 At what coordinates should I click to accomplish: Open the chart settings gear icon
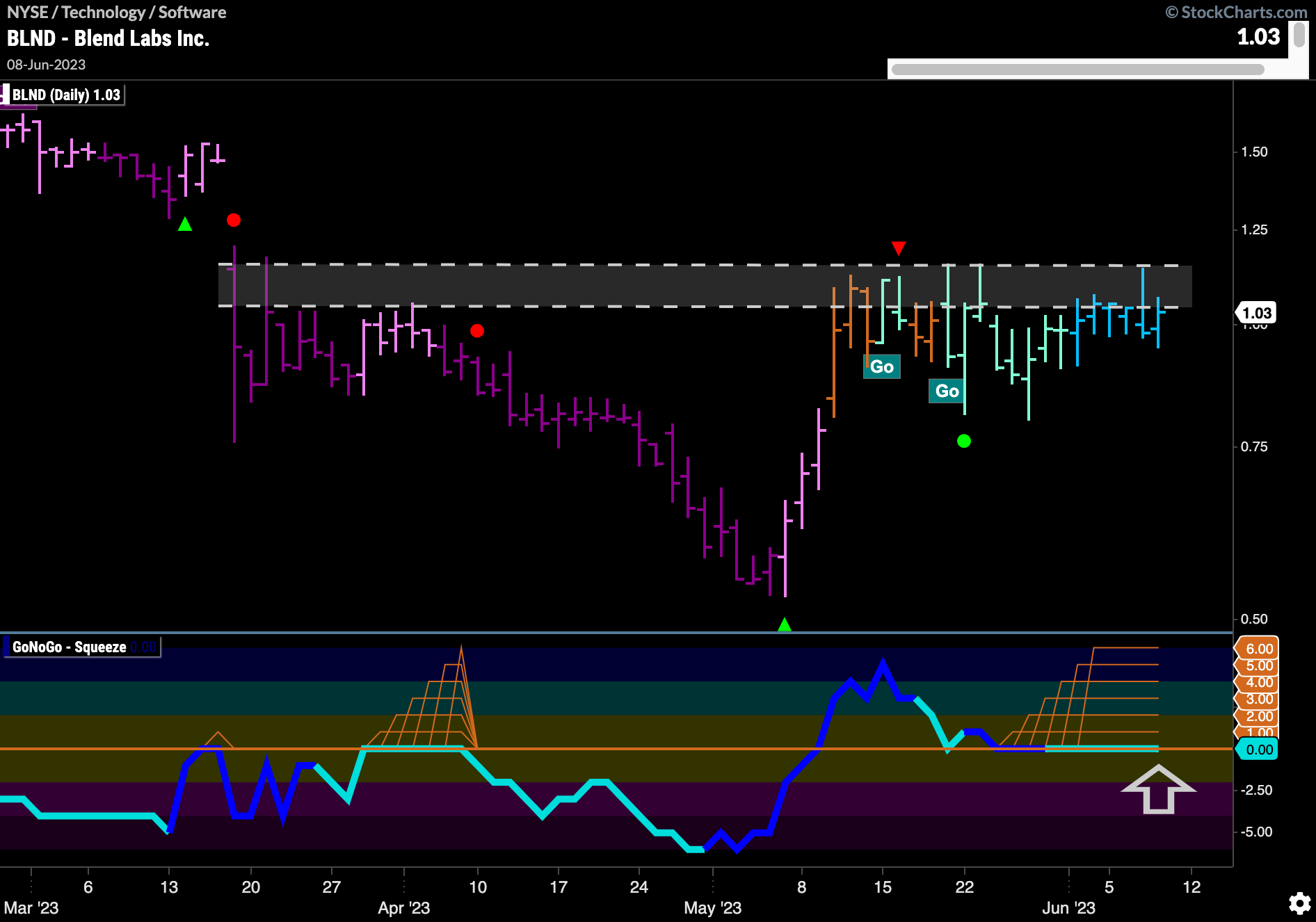click(1299, 903)
